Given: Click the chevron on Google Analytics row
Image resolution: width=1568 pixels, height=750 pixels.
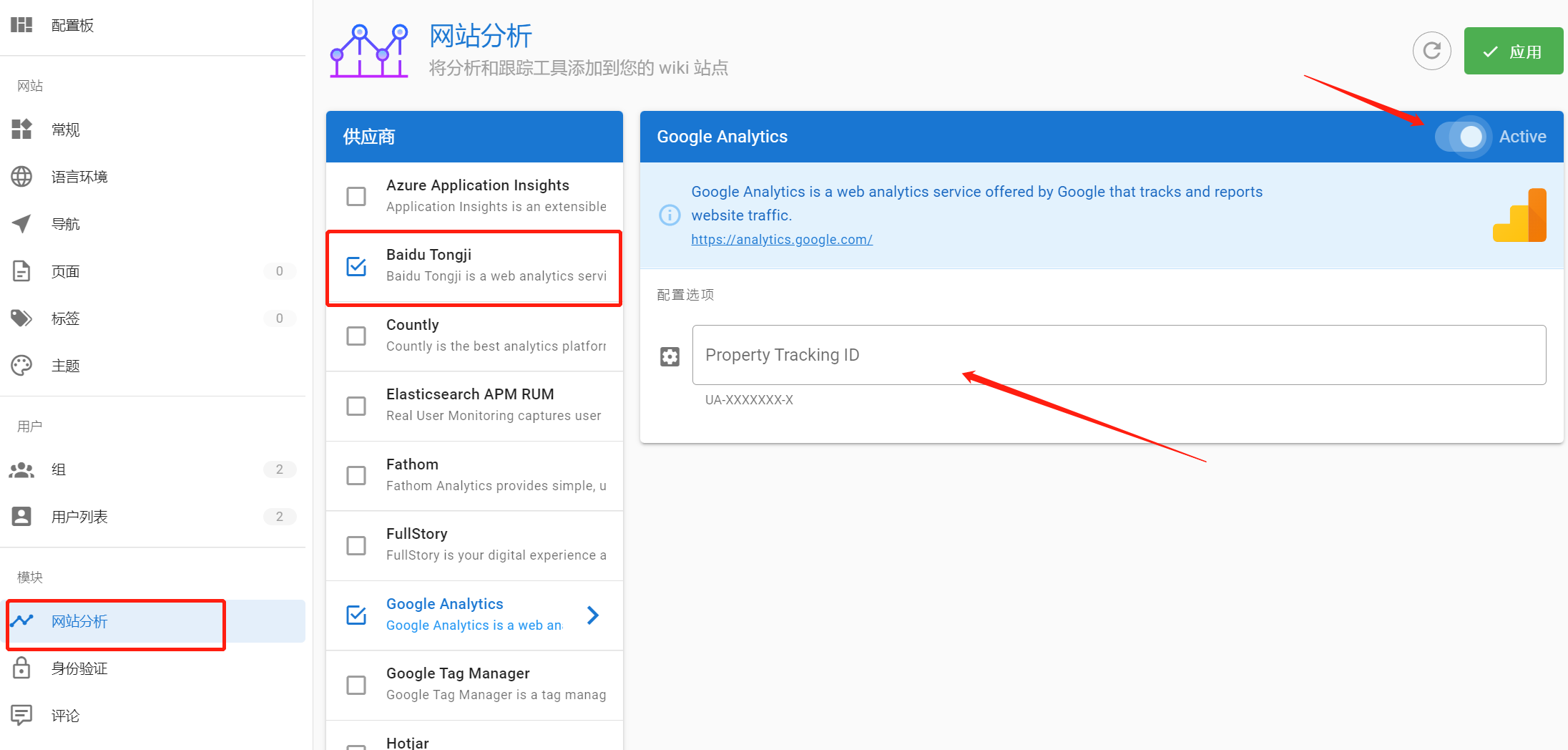Looking at the screenshot, I should click(592, 615).
